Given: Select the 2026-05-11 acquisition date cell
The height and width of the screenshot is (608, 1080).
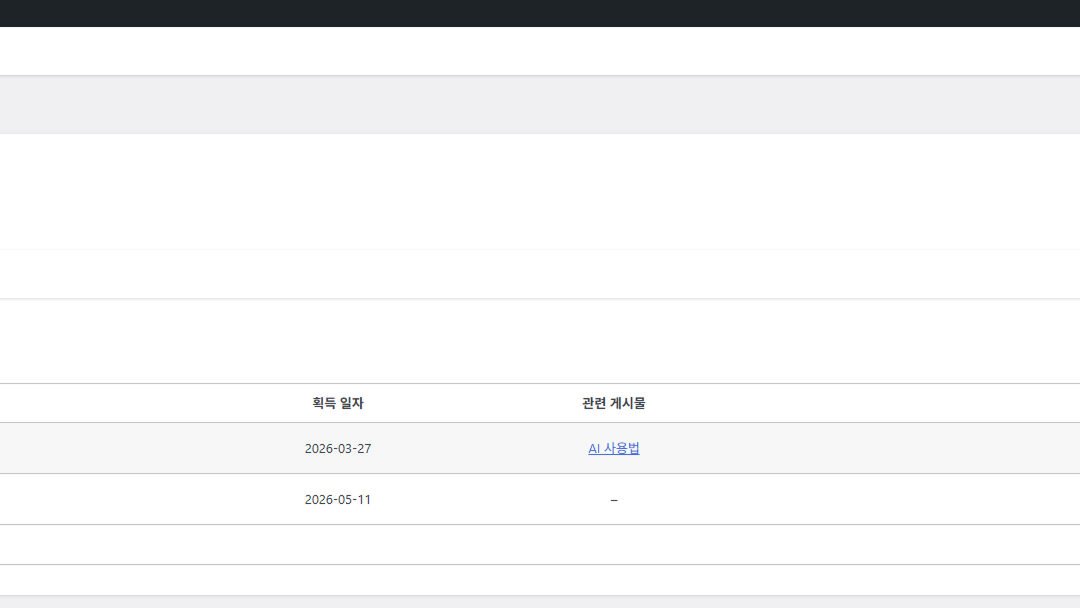Looking at the screenshot, I should tap(338, 499).
